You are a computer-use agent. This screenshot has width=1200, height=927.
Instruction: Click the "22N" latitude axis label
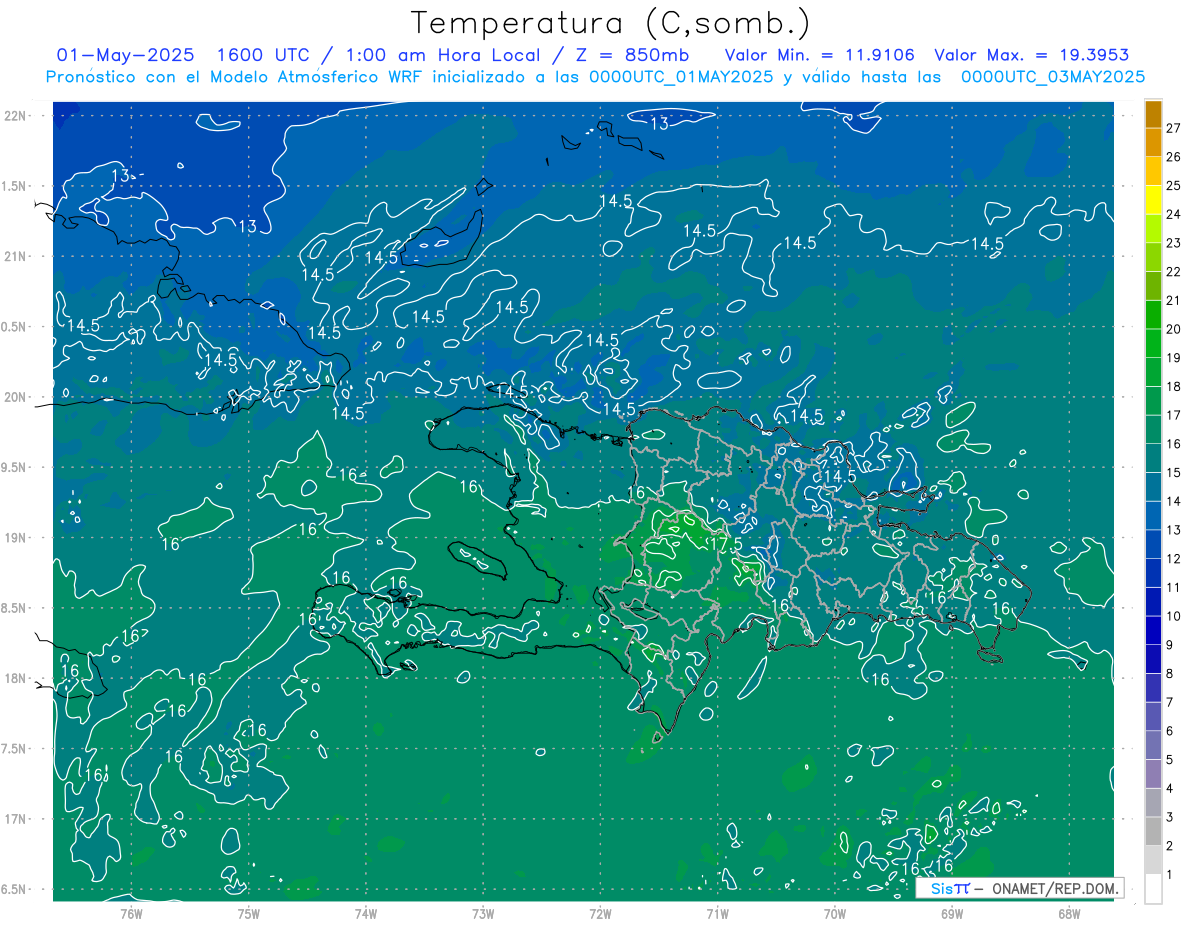[17, 116]
